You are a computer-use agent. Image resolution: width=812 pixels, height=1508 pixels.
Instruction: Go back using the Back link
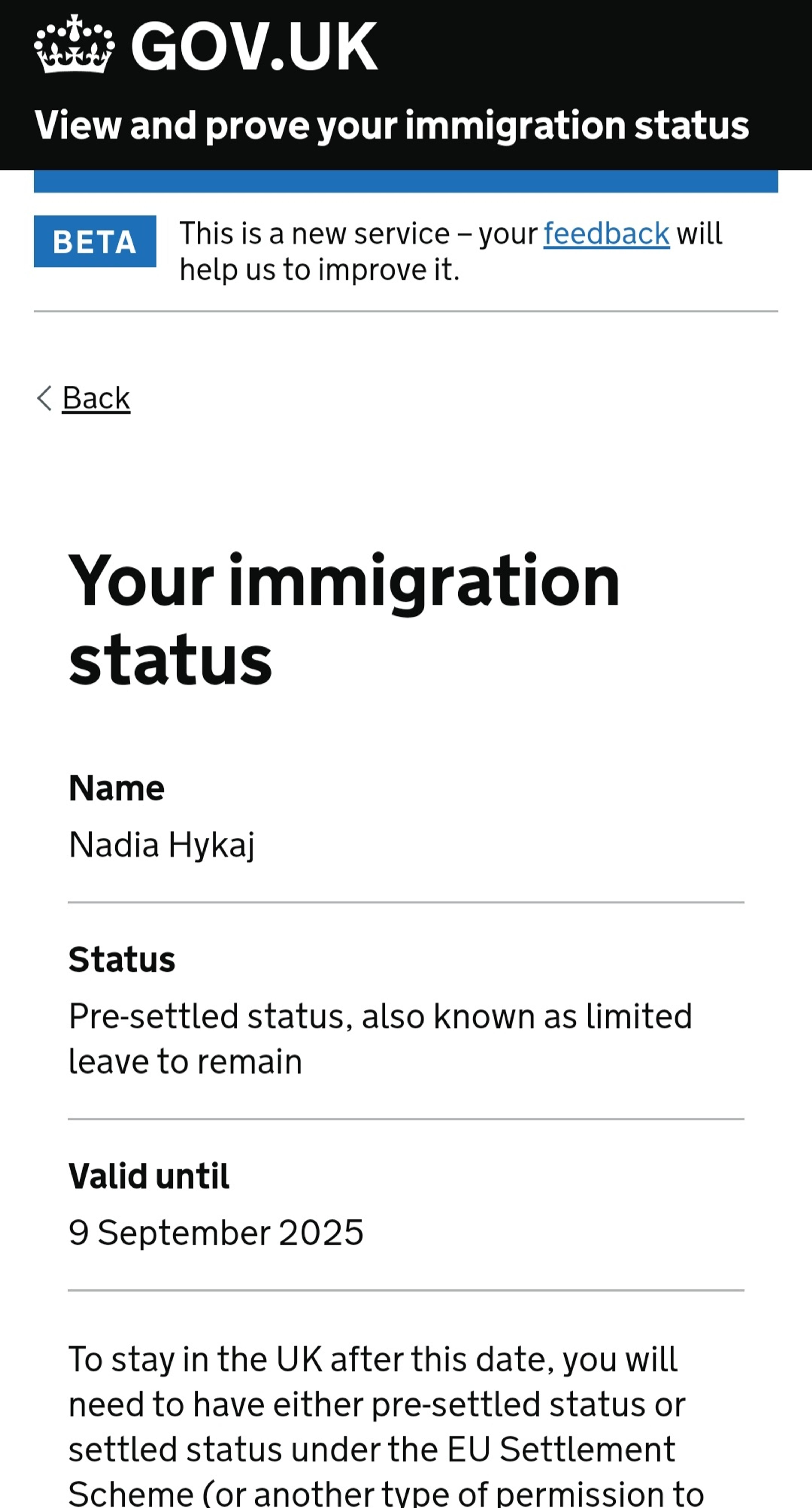96,398
